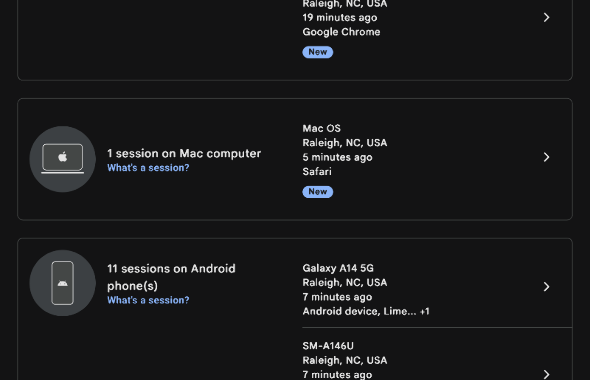This screenshot has width=590, height=380.
Task: Click the New badge below Google Chrome
Action: tap(318, 52)
